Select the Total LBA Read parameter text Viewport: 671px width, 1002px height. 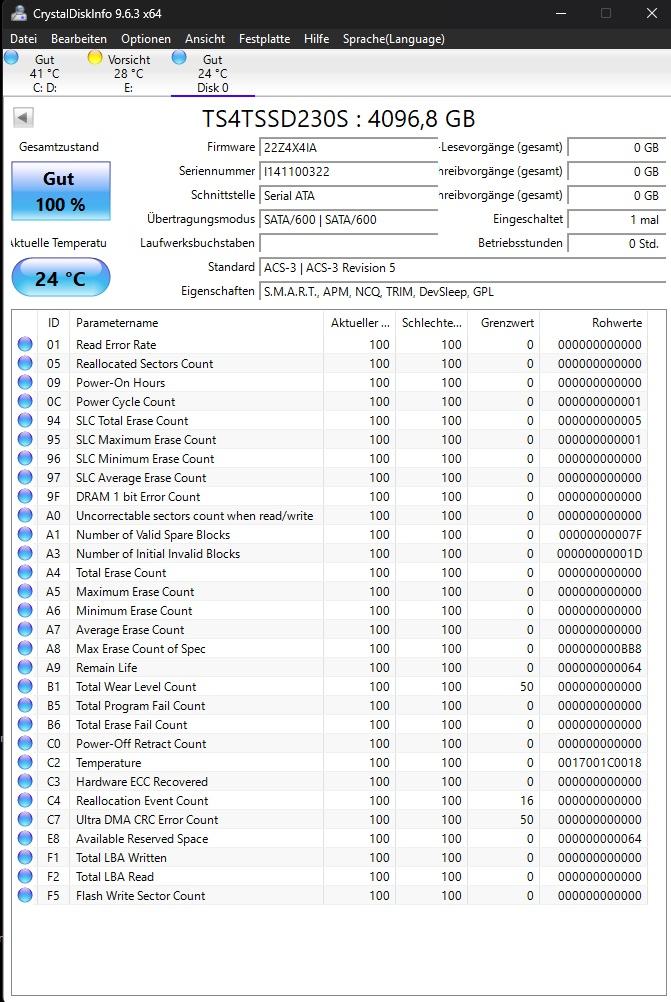(x=114, y=877)
